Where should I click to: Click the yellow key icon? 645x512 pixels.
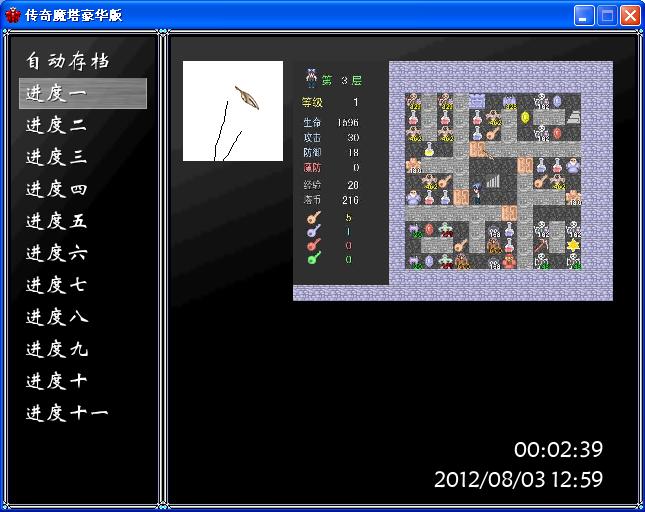(x=313, y=217)
